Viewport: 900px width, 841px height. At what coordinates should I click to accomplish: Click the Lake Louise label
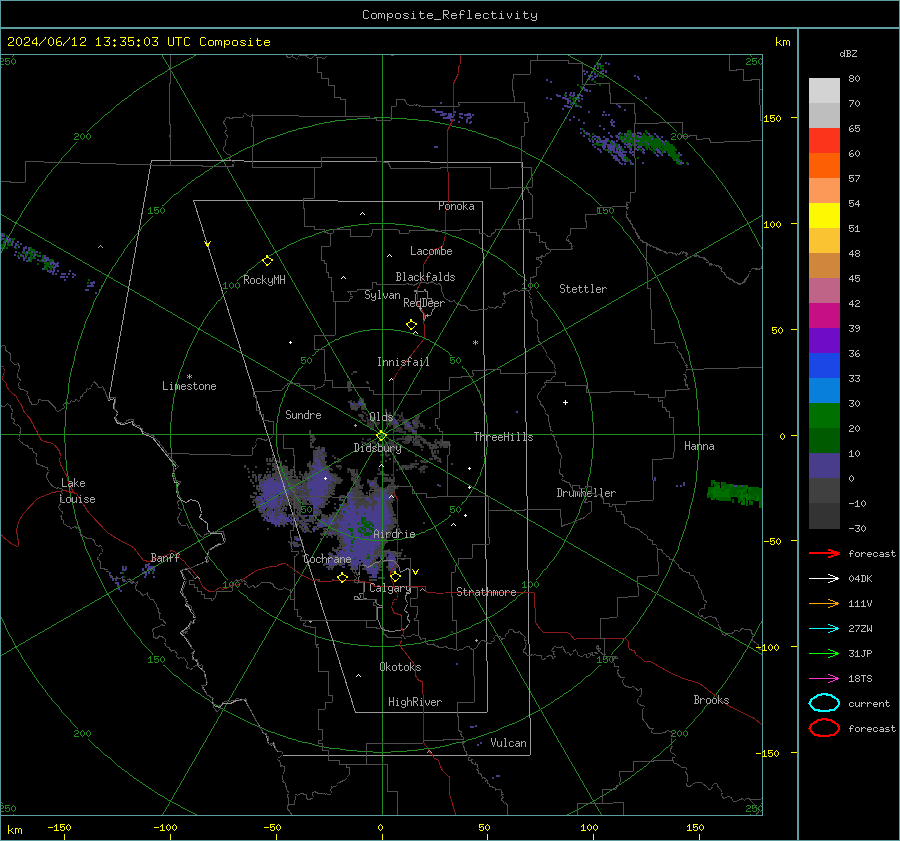[77, 491]
